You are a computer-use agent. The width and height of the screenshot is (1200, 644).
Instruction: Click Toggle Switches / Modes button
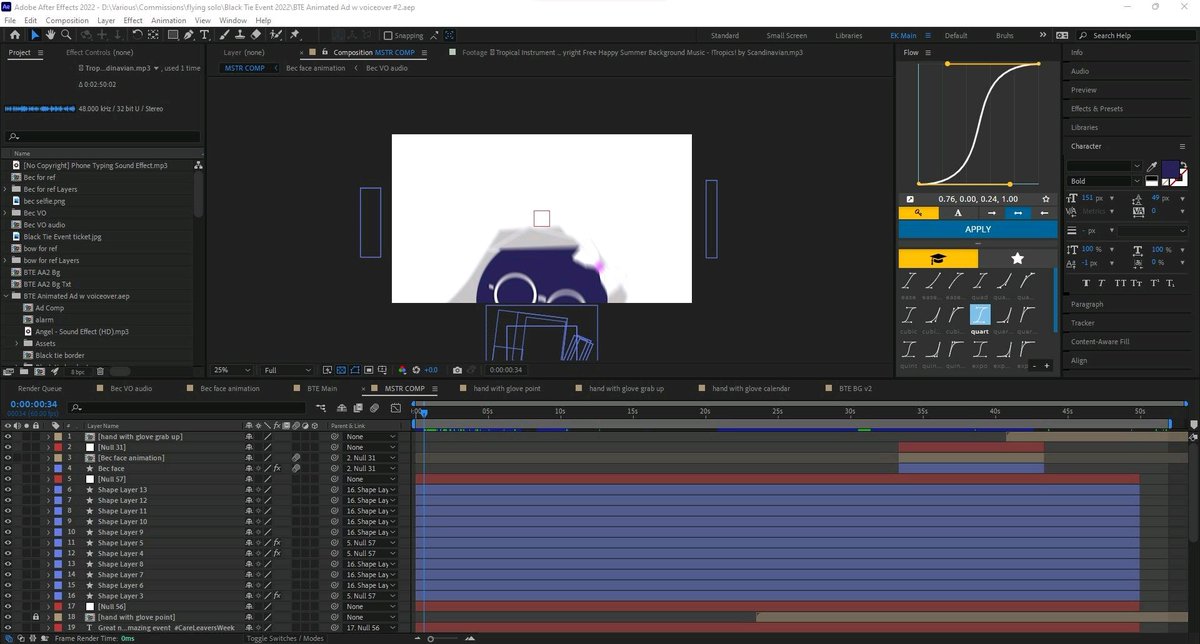coord(285,638)
